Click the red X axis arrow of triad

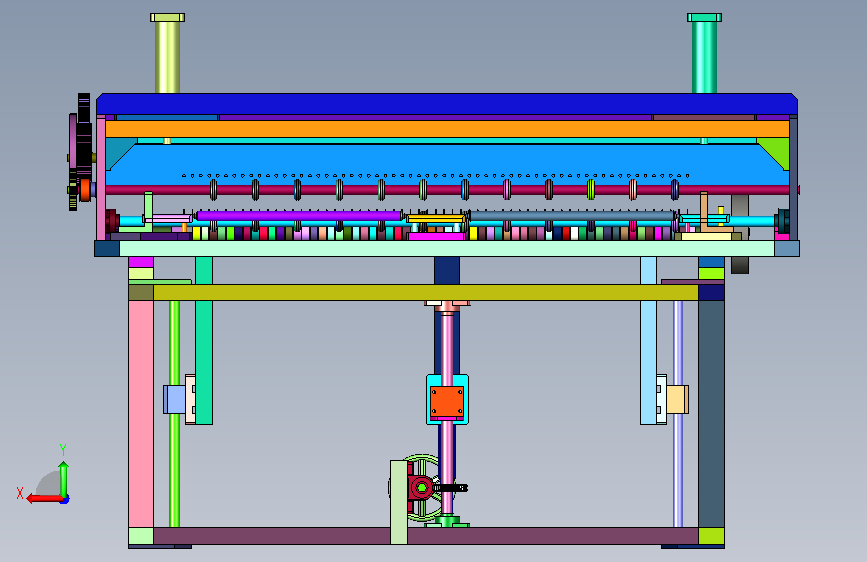(x=43, y=499)
